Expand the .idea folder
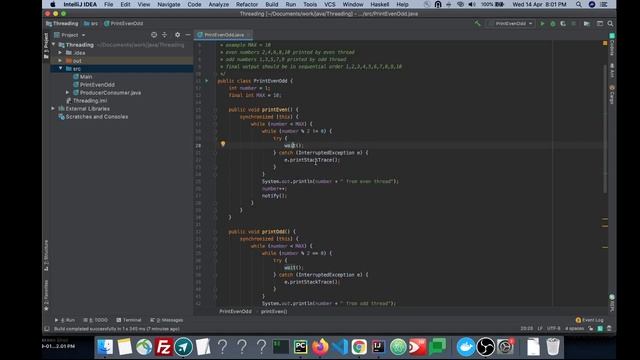Image resolution: width=640 pixels, height=360 pixels. click(x=61, y=53)
